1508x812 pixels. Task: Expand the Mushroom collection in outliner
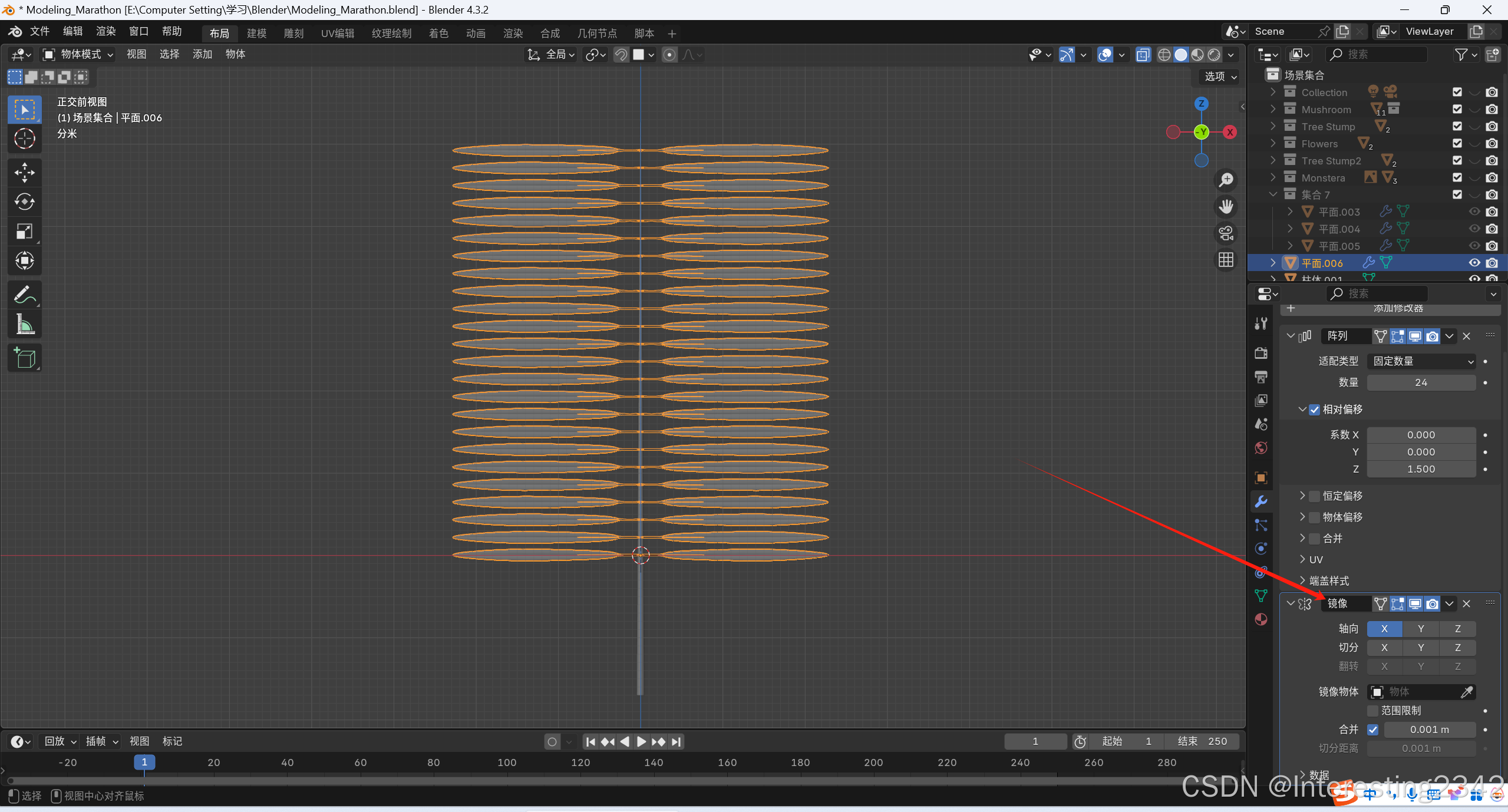1273,110
